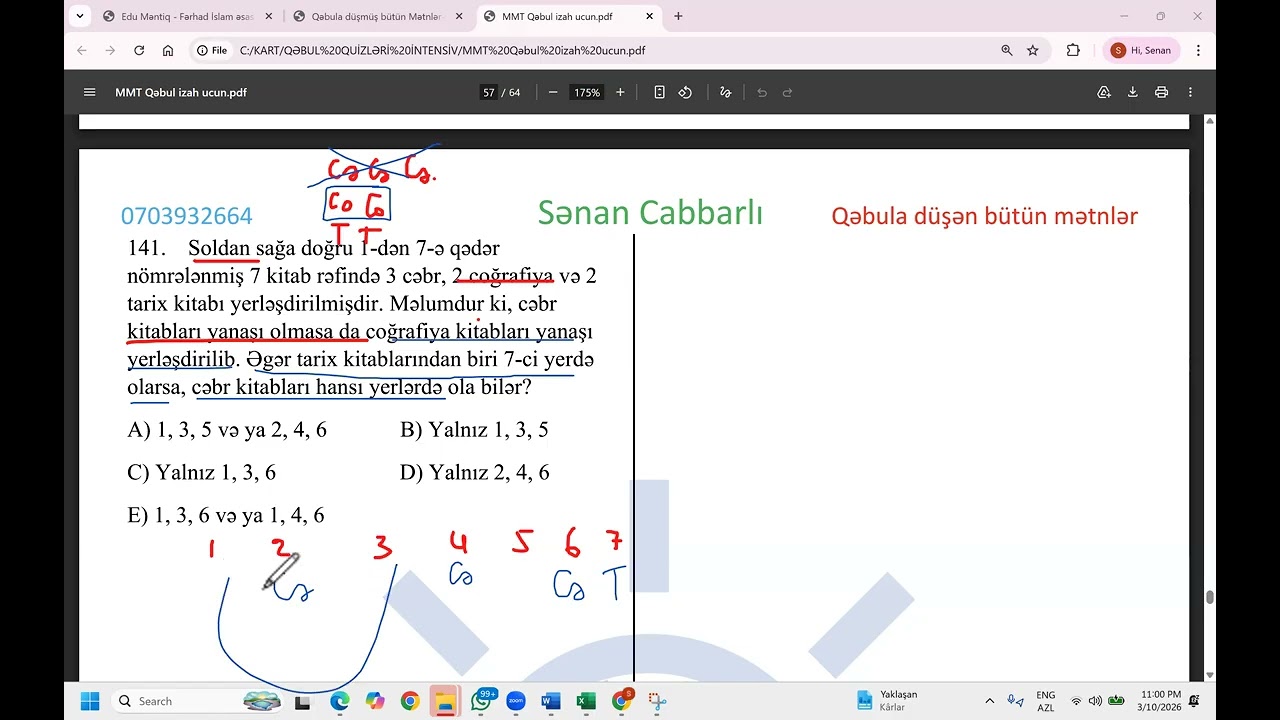This screenshot has width=1280, height=720.
Task: Click the Qəbula düşən bütün mətnlər heading
Action: coord(985,216)
